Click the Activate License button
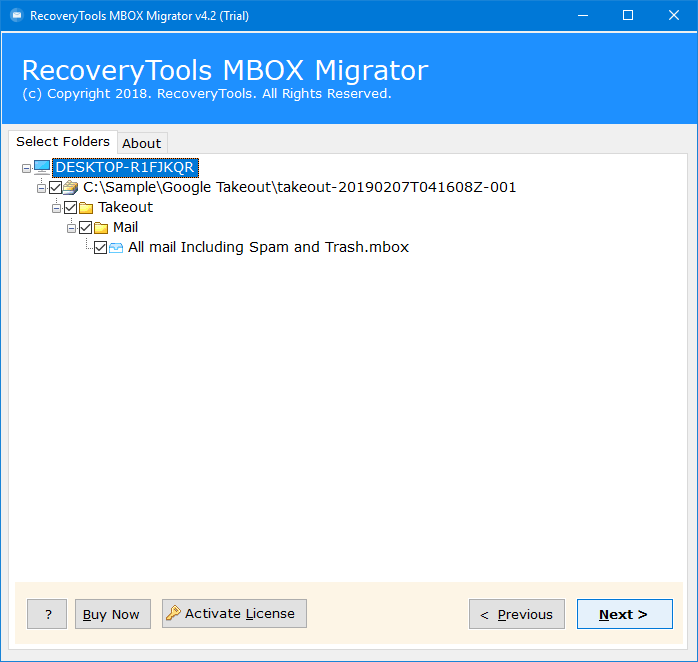This screenshot has width=698, height=662. point(234,613)
